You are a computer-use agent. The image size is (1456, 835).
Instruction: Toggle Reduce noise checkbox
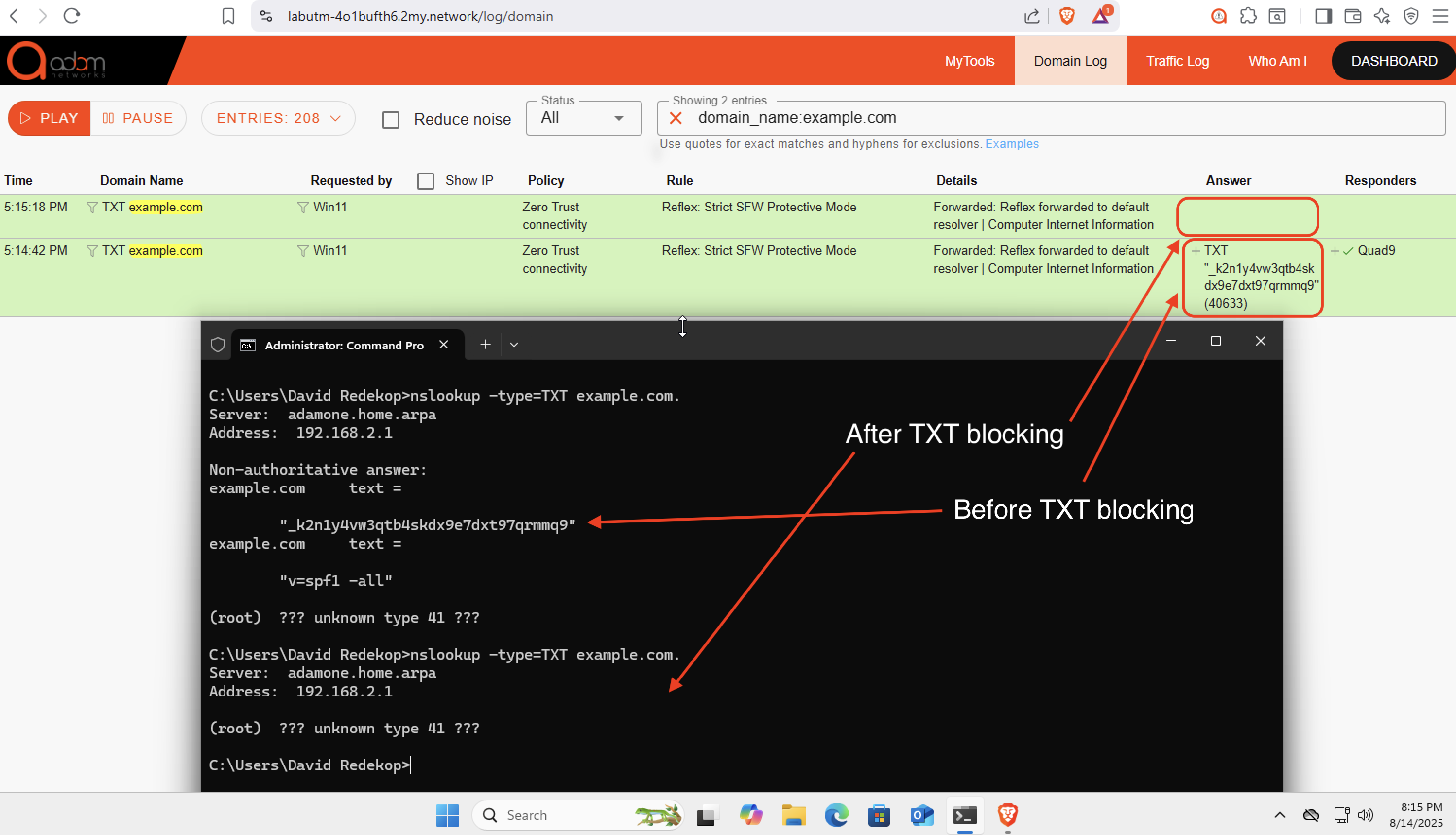(391, 120)
